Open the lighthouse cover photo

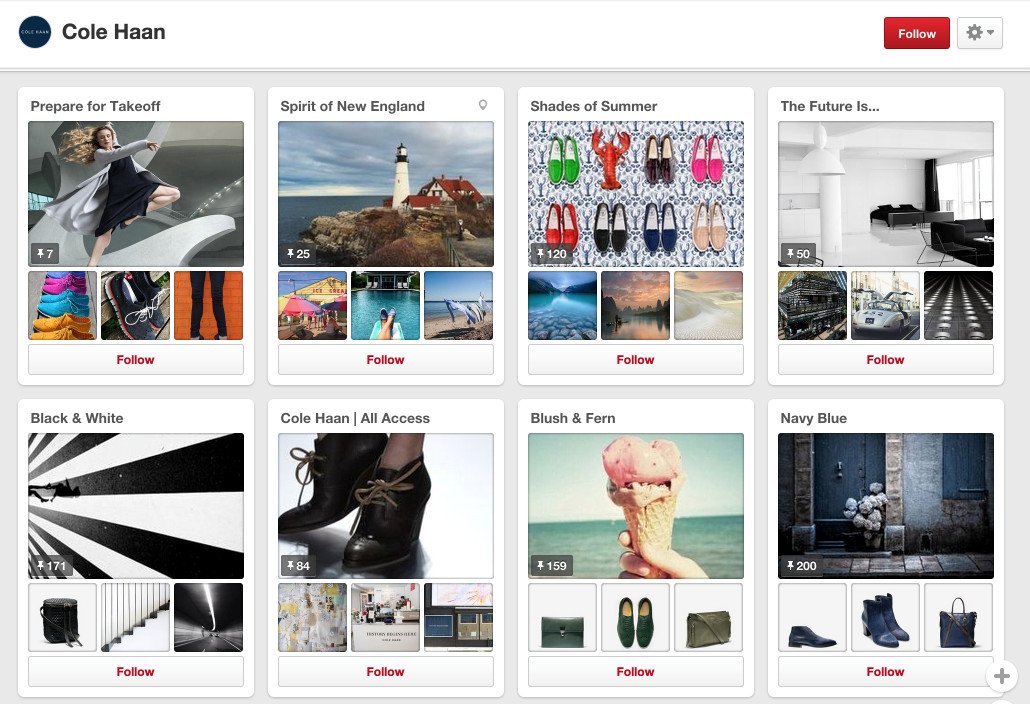click(386, 194)
